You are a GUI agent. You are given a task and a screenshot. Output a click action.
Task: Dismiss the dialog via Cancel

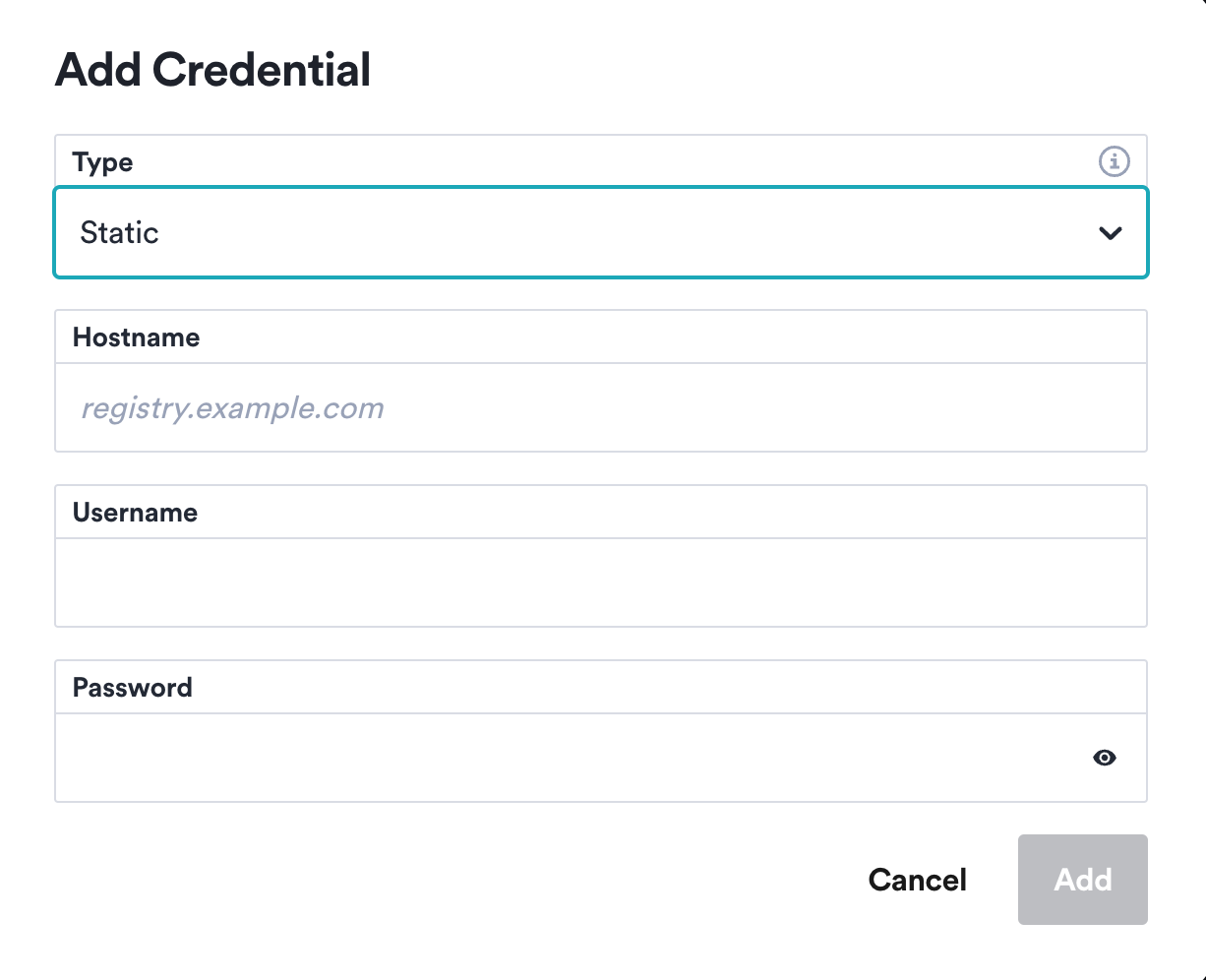point(917,880)
